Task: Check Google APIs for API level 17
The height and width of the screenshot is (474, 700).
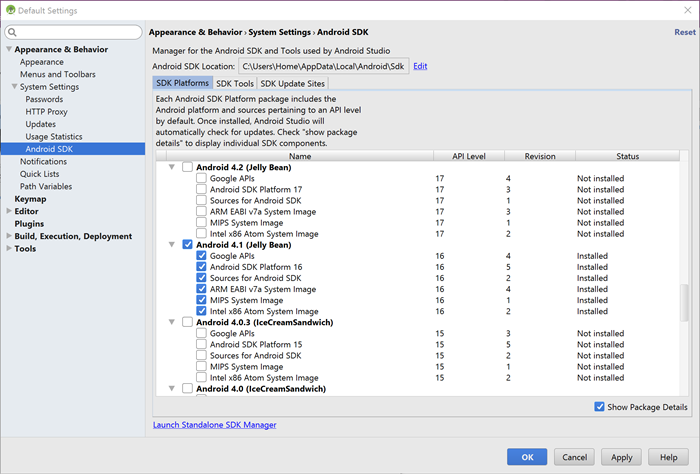Action: pos(201,178)
